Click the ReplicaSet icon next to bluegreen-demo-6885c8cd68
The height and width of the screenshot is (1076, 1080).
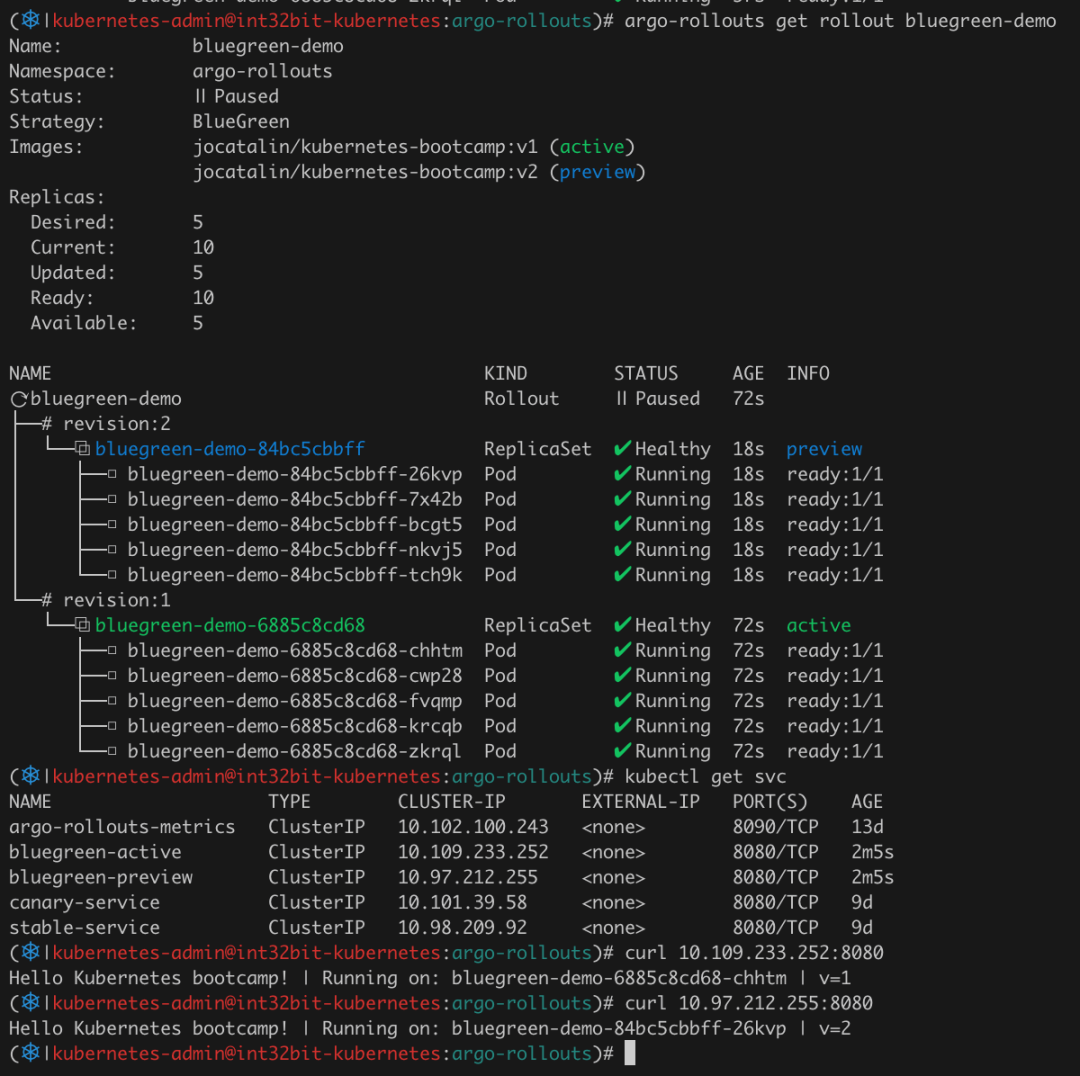[x=82, y=626]
